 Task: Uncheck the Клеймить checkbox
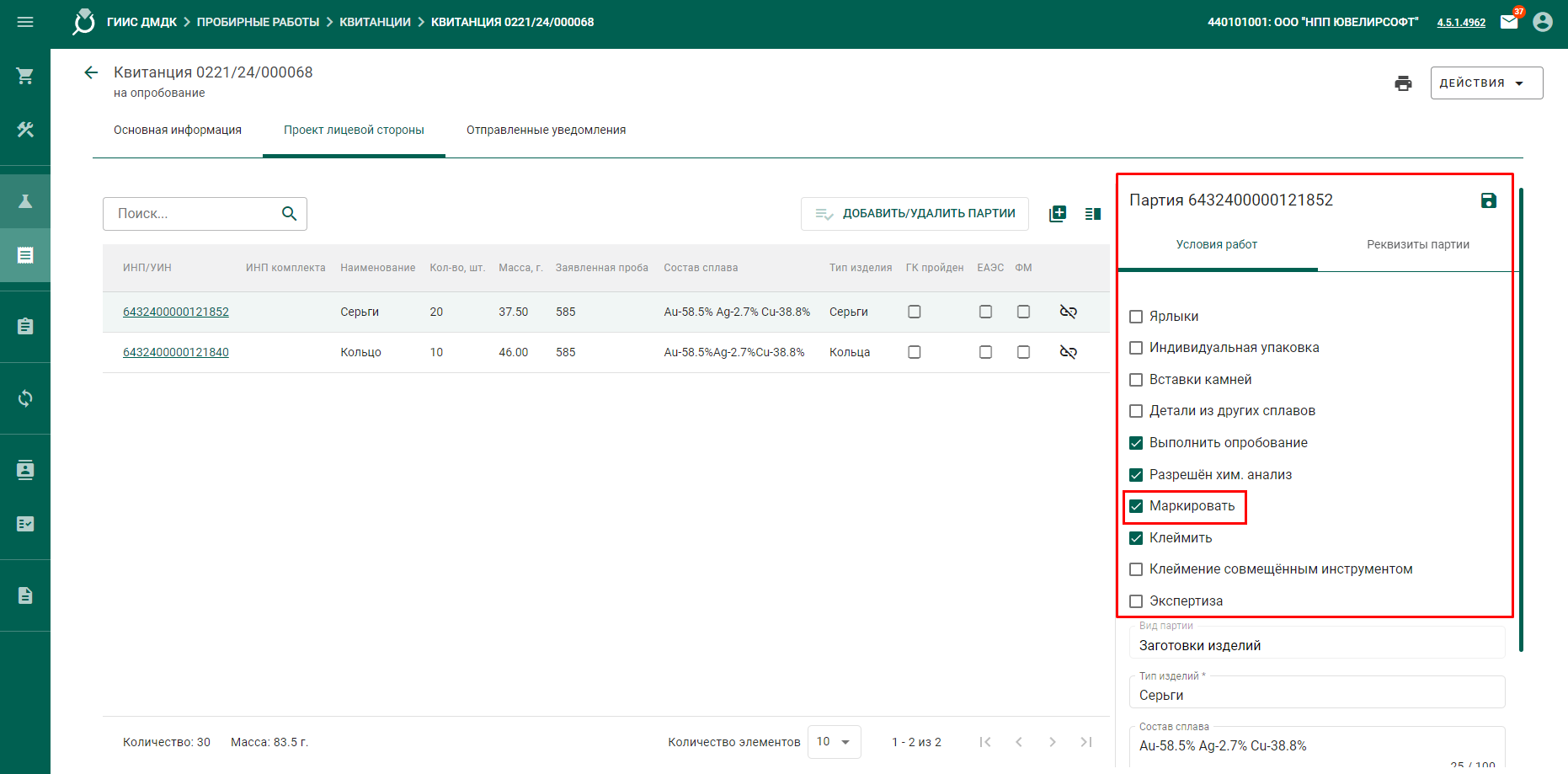pyautogui.click(x=1136, y=538)
